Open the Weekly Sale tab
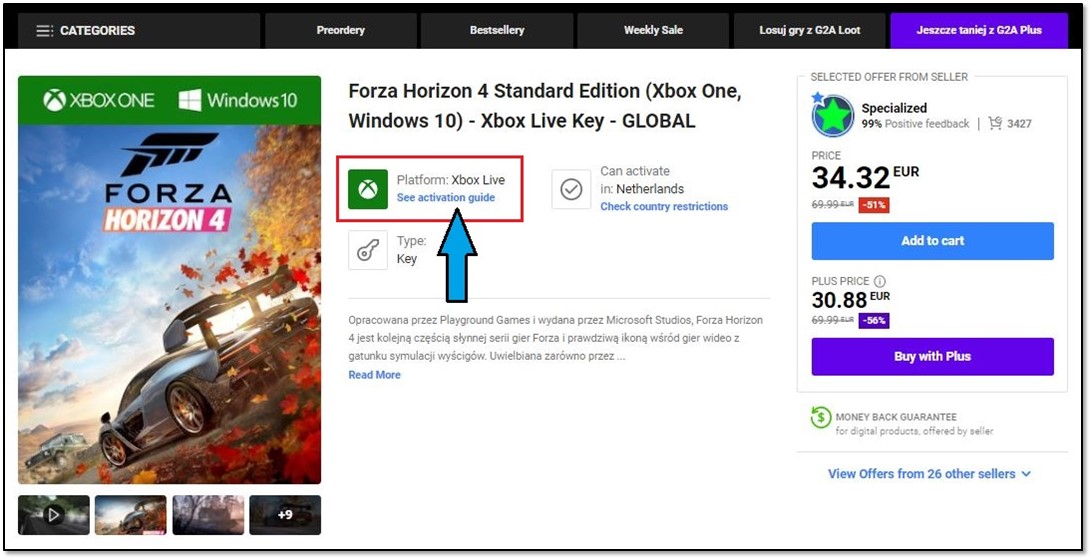The image size is (1092, 560). (x=653, y=31)
